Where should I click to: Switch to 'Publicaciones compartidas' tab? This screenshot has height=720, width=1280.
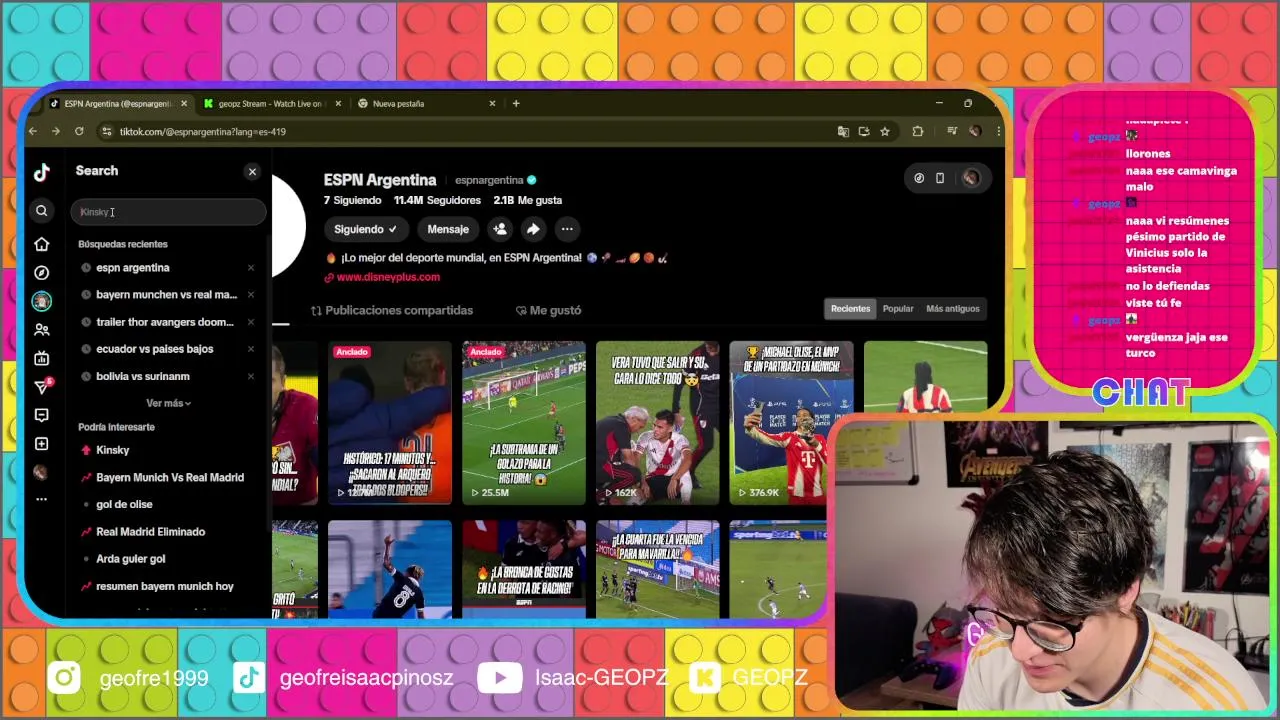pos(392,310)
